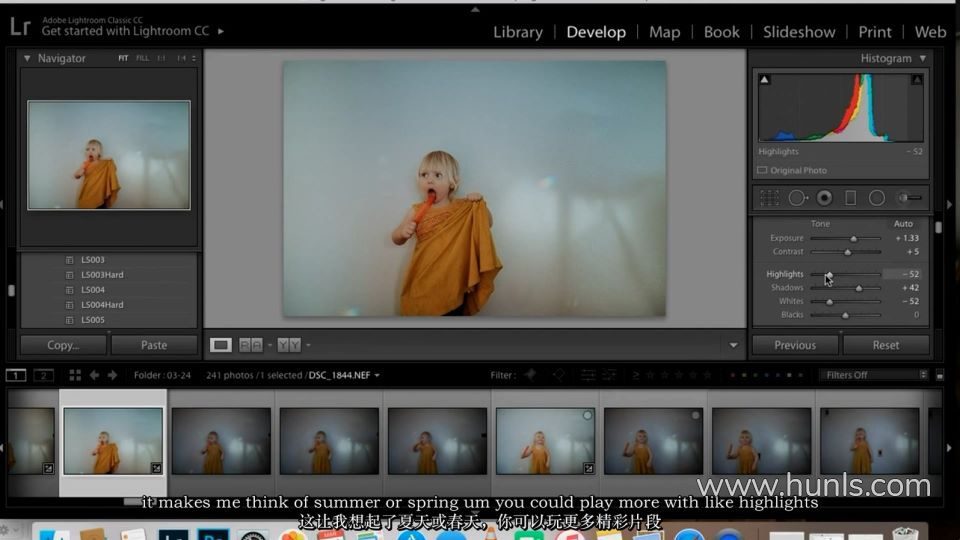The width and height of the screenshot is (960, 540).
Task: Open Web module
Action: coord(931,32)
